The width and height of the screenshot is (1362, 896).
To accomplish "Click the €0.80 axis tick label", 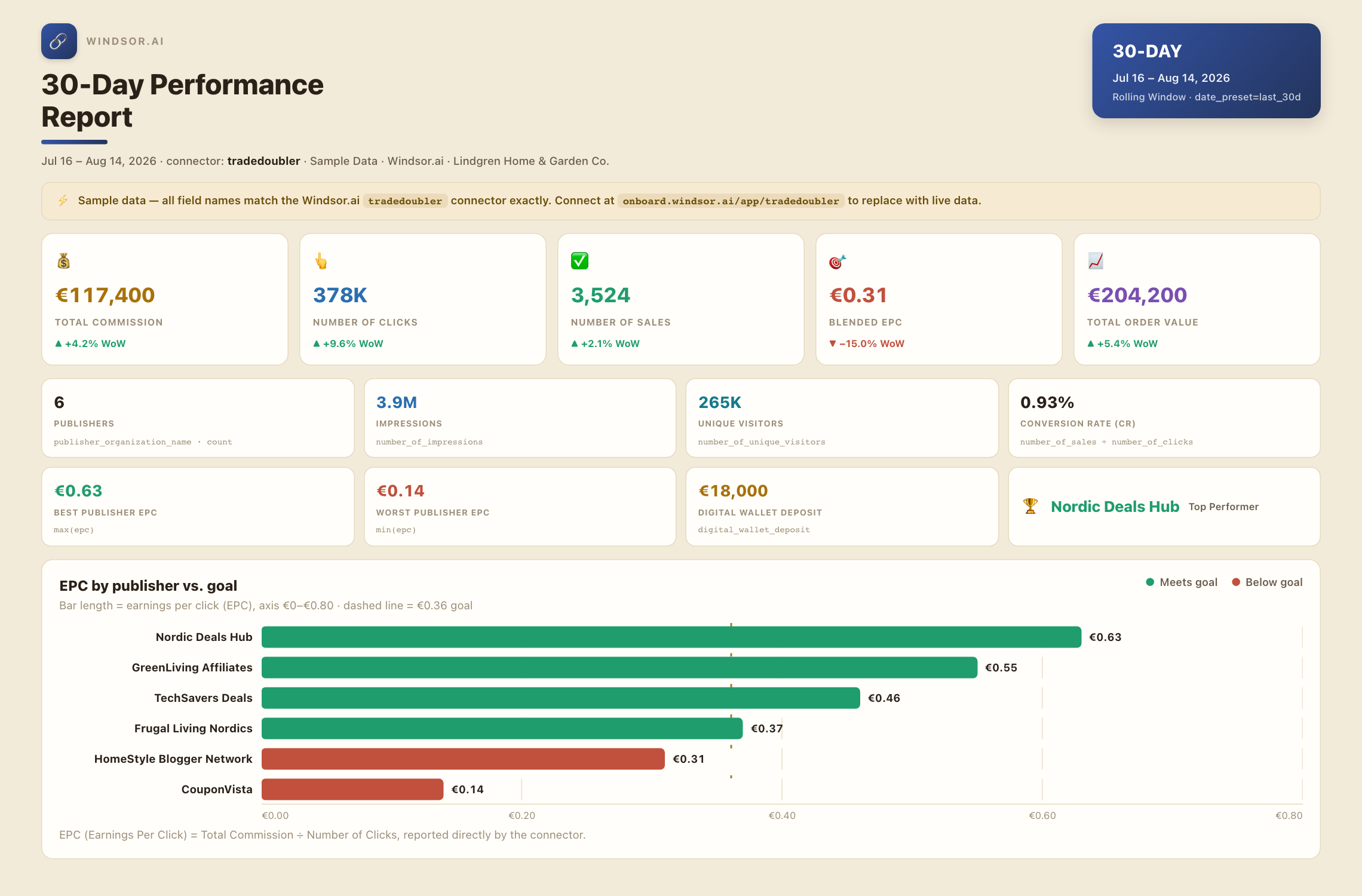I will pyautogui.click(x=1289, y=815).
